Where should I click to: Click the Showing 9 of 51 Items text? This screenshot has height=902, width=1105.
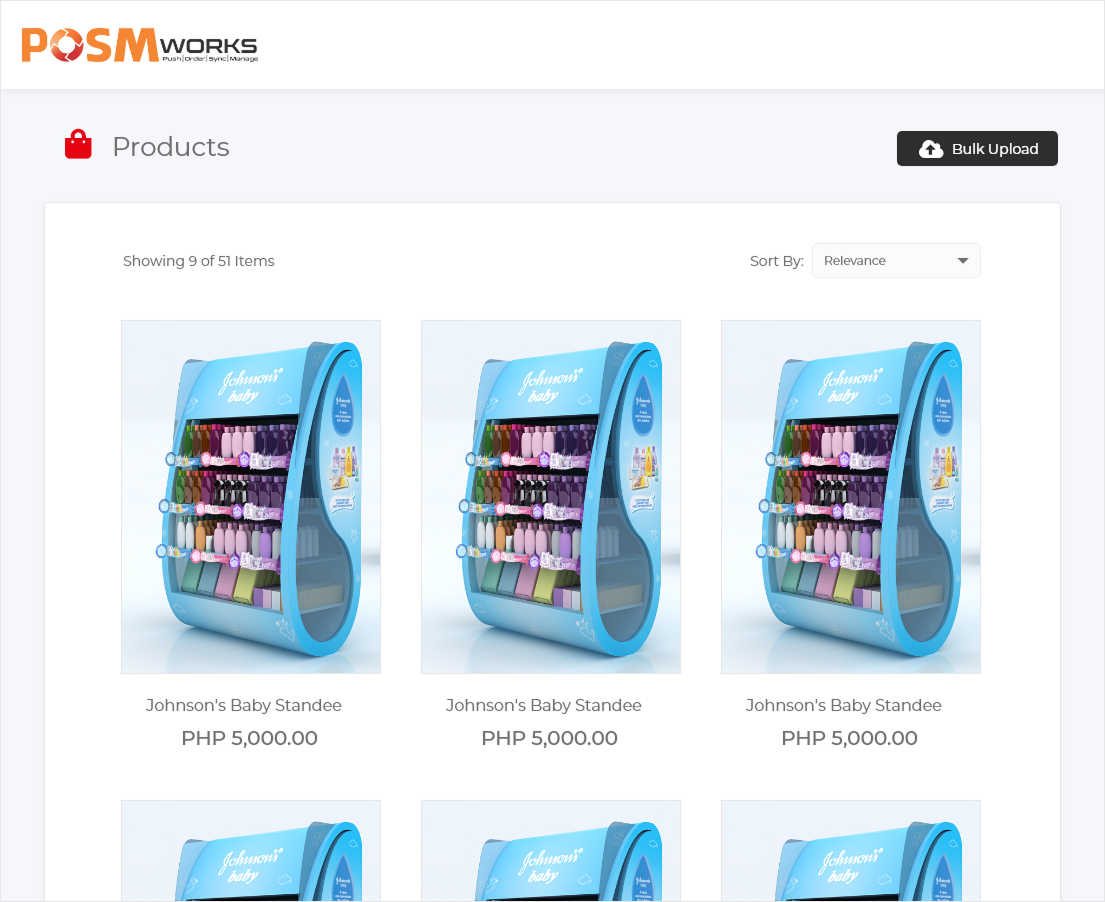pos(199,261)
